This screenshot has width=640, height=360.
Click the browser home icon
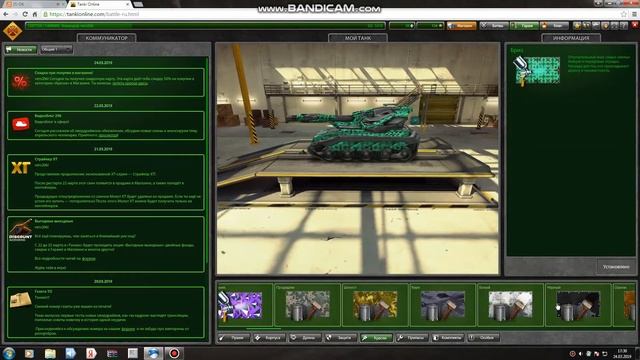click(x=35, y=14)
